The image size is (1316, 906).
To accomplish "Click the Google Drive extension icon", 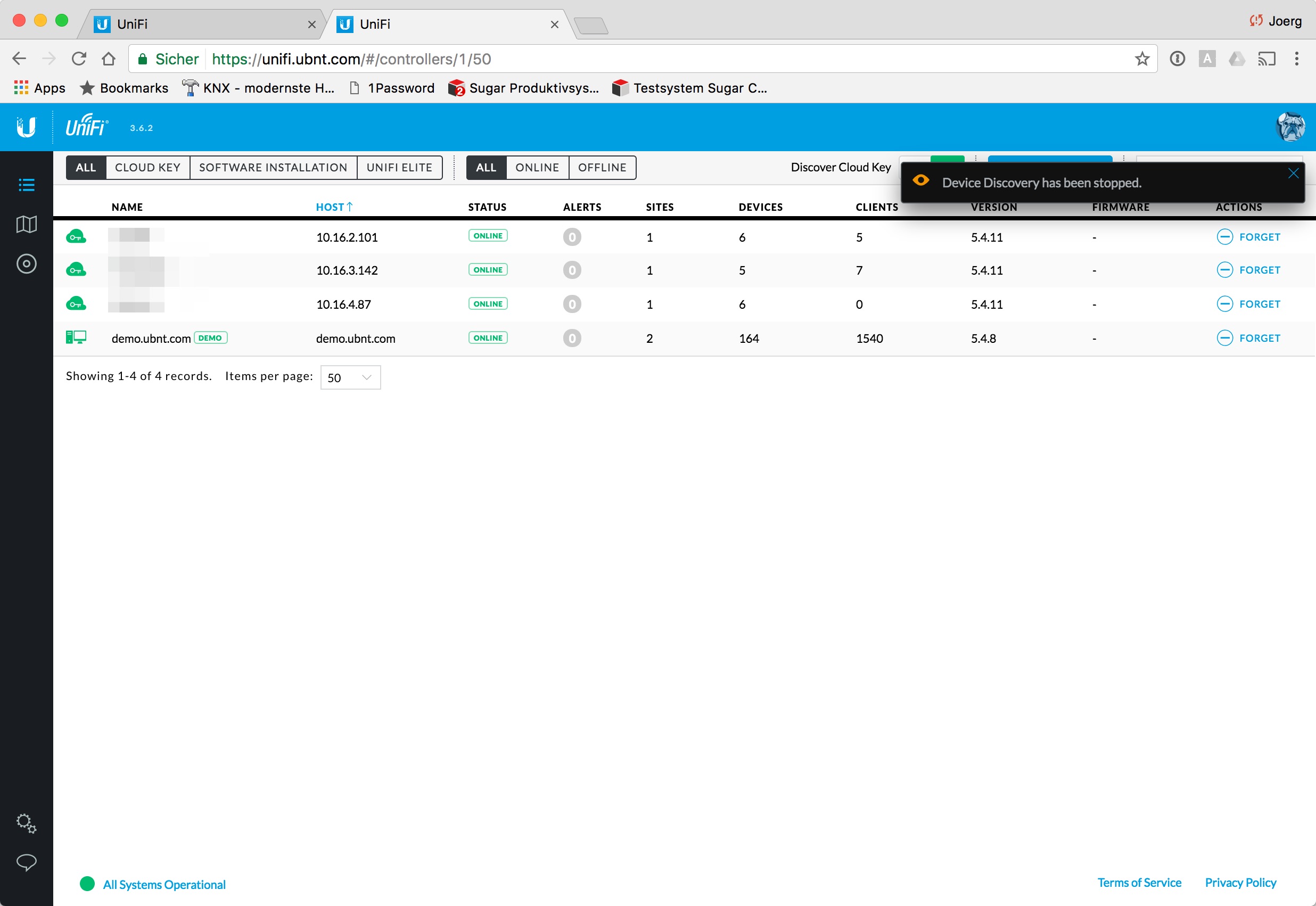I will point(1236,59).
